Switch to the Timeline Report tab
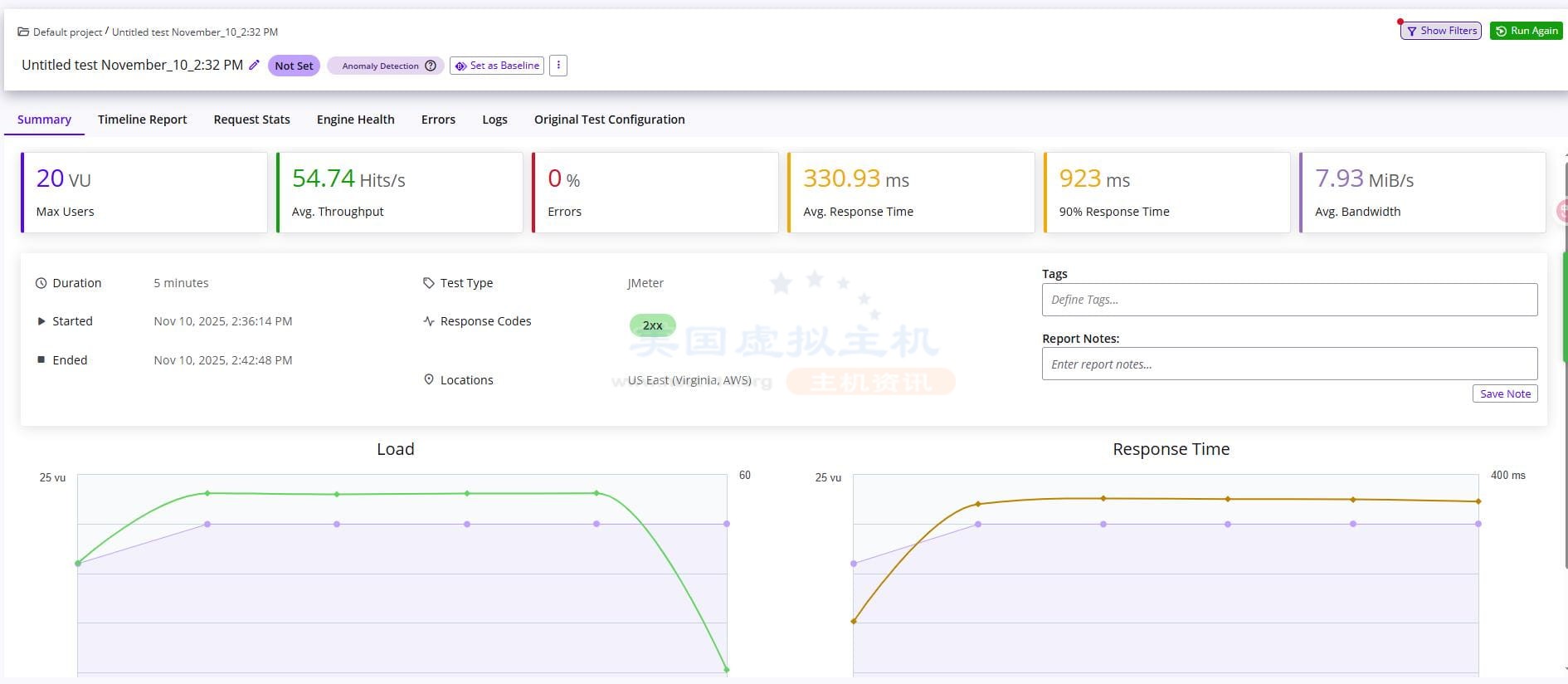Screen dimensions: 1568x684 (x=142, y=120)
